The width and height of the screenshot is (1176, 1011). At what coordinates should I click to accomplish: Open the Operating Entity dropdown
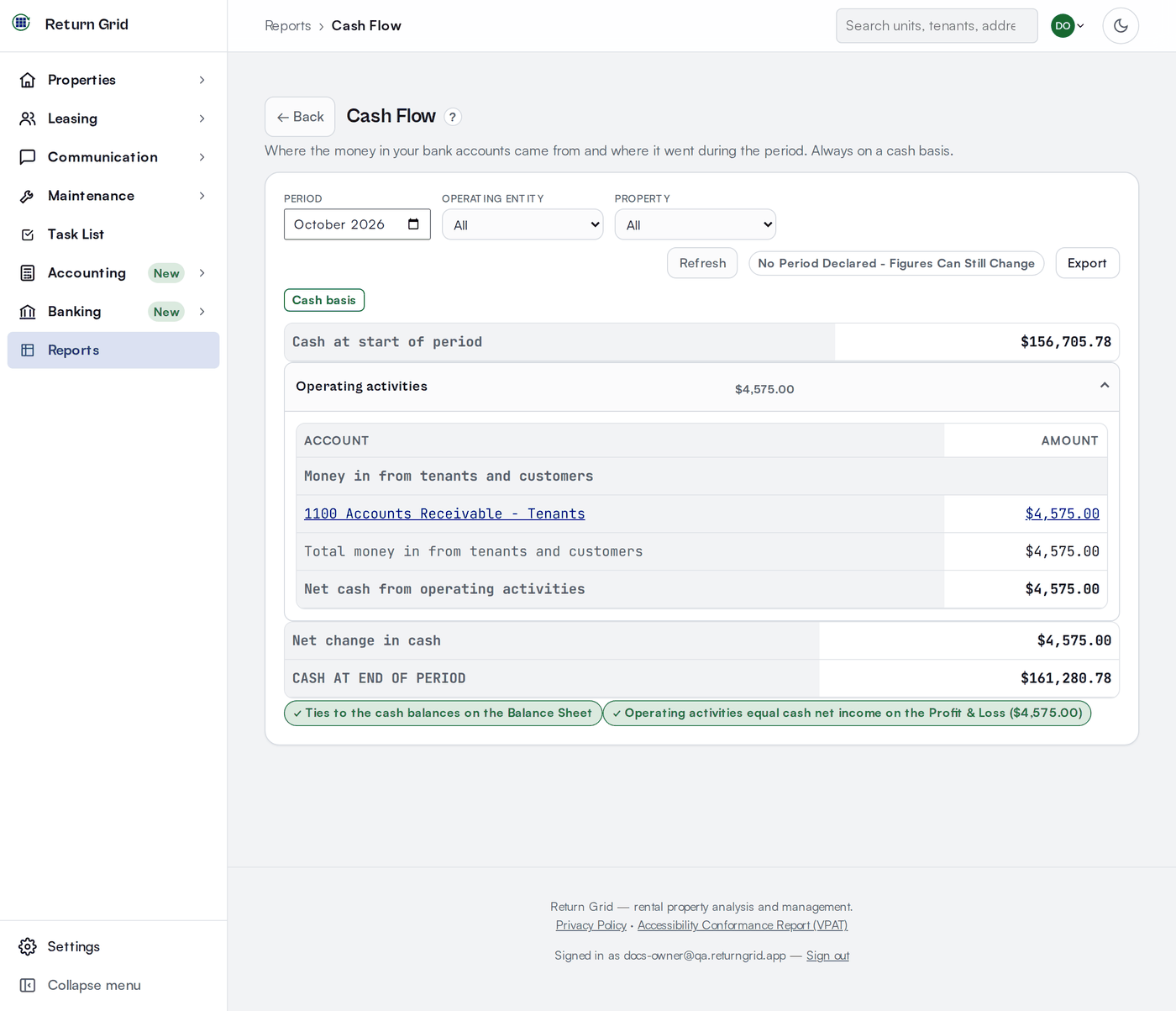[522, 224]
